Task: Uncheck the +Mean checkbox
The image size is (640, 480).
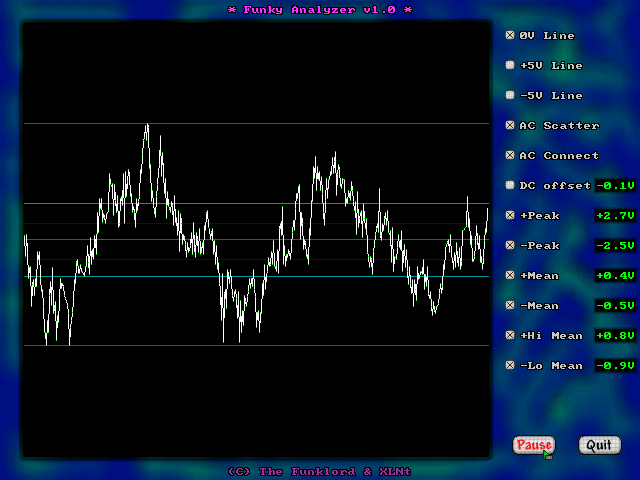Action: pyautogui.click(x=510, y=276)
